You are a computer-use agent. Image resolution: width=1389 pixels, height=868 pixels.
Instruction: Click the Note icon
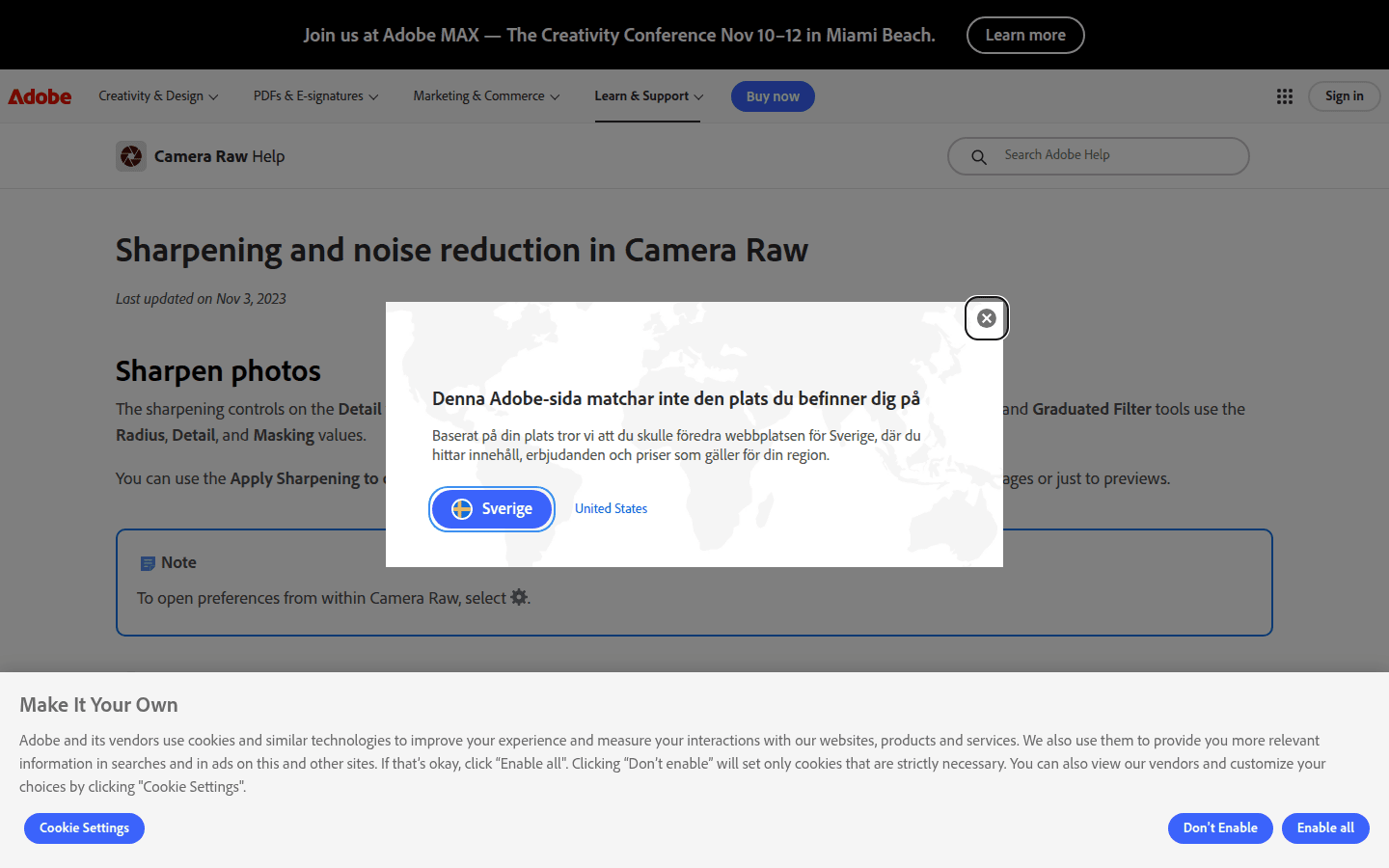[148, 563]
